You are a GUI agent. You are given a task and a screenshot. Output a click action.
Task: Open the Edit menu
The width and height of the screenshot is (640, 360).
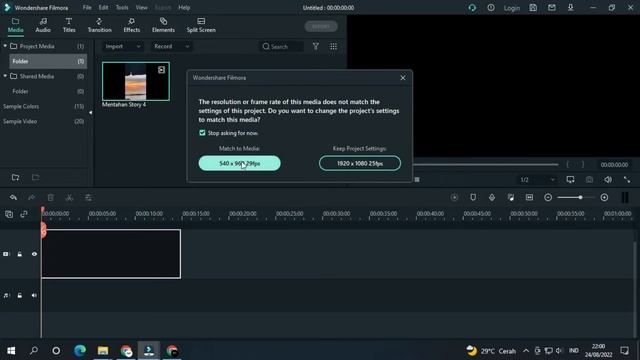[103, 7]
